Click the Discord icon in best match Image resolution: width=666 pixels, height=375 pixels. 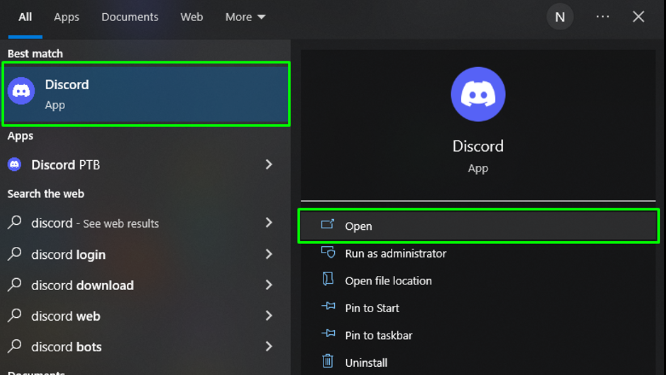point(21,90)
